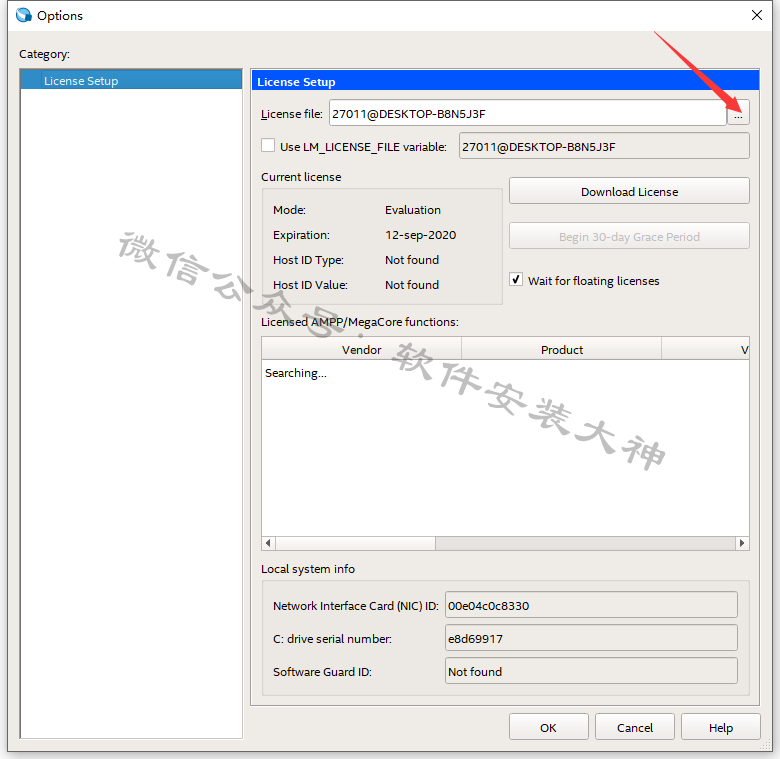The image size is (780, 759).
Task: Open license file browse (...) button
Action: point(738,114)
